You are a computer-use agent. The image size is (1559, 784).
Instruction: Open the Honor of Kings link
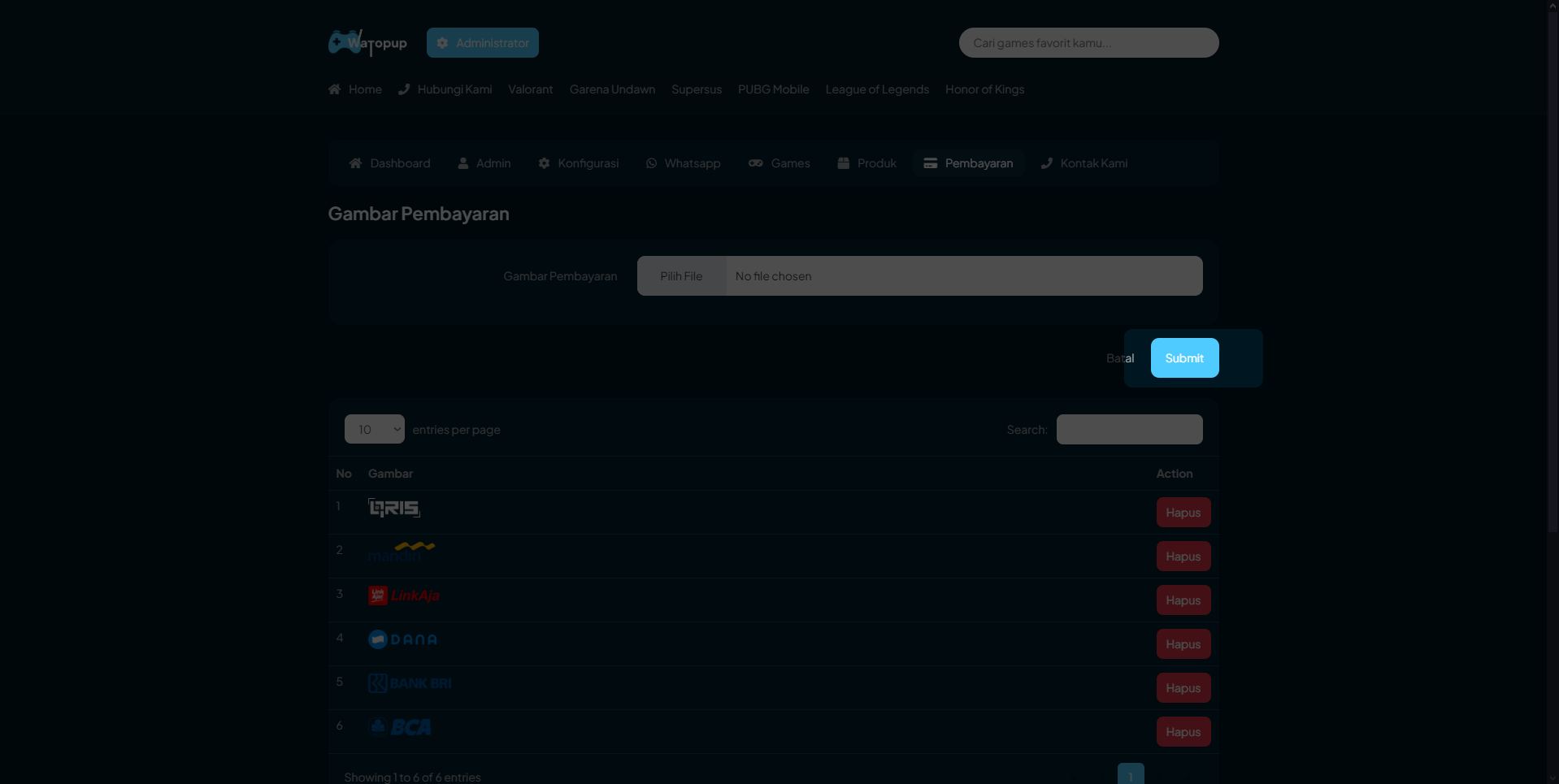(x=984, y=89)
